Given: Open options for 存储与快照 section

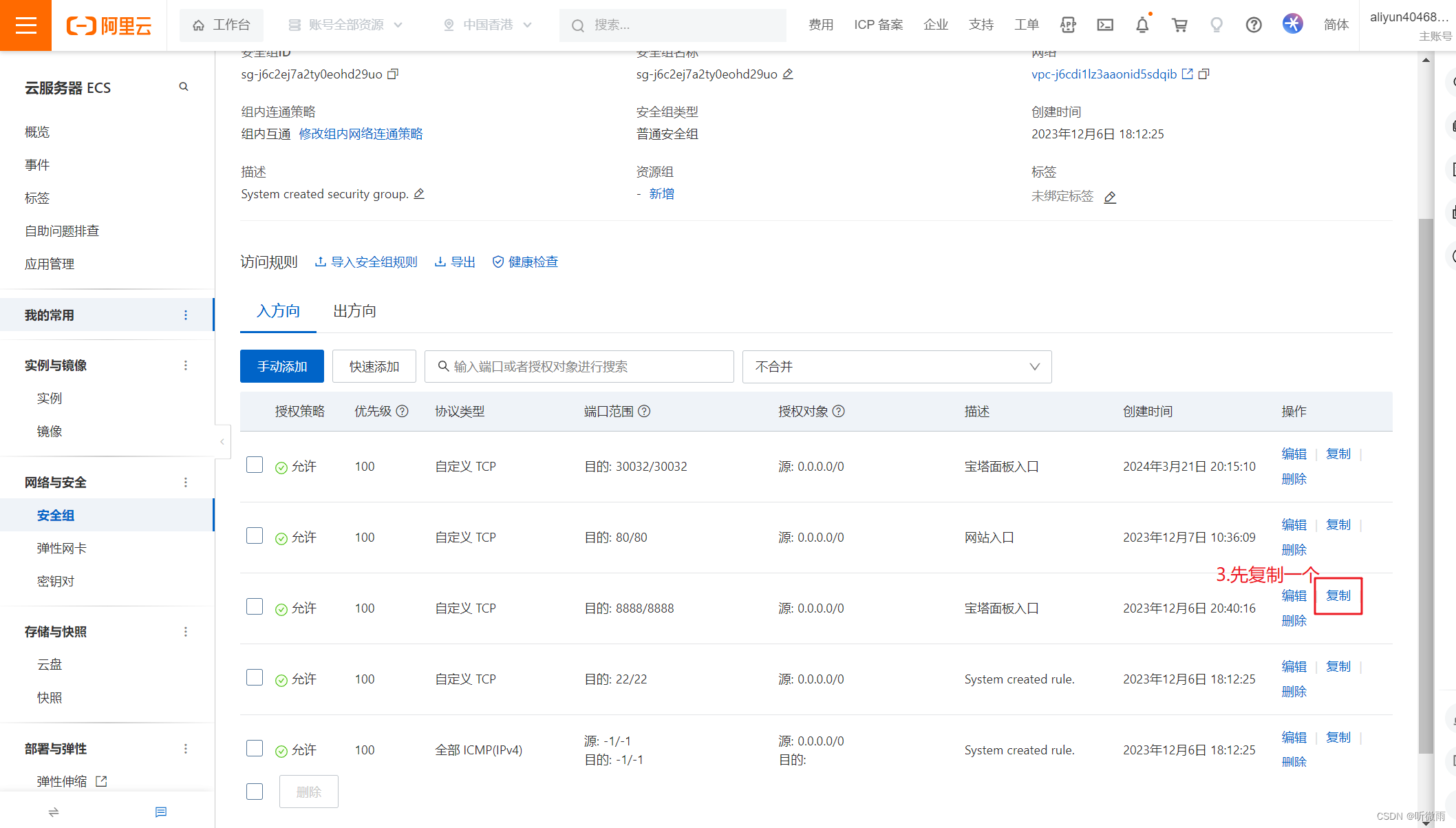Looking at the screenshot, I should (186, 632).
